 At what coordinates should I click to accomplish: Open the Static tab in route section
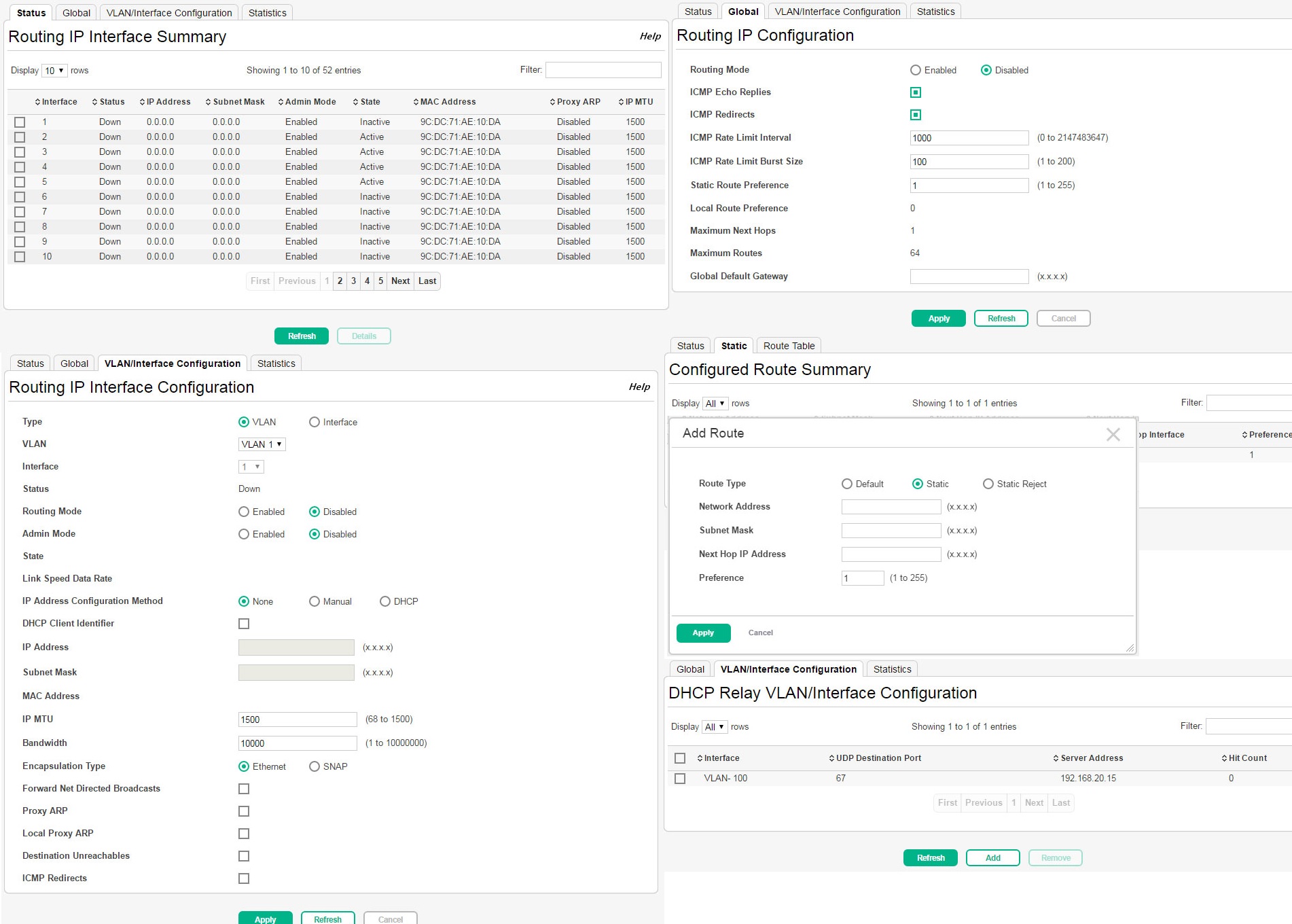pos(734,346)
